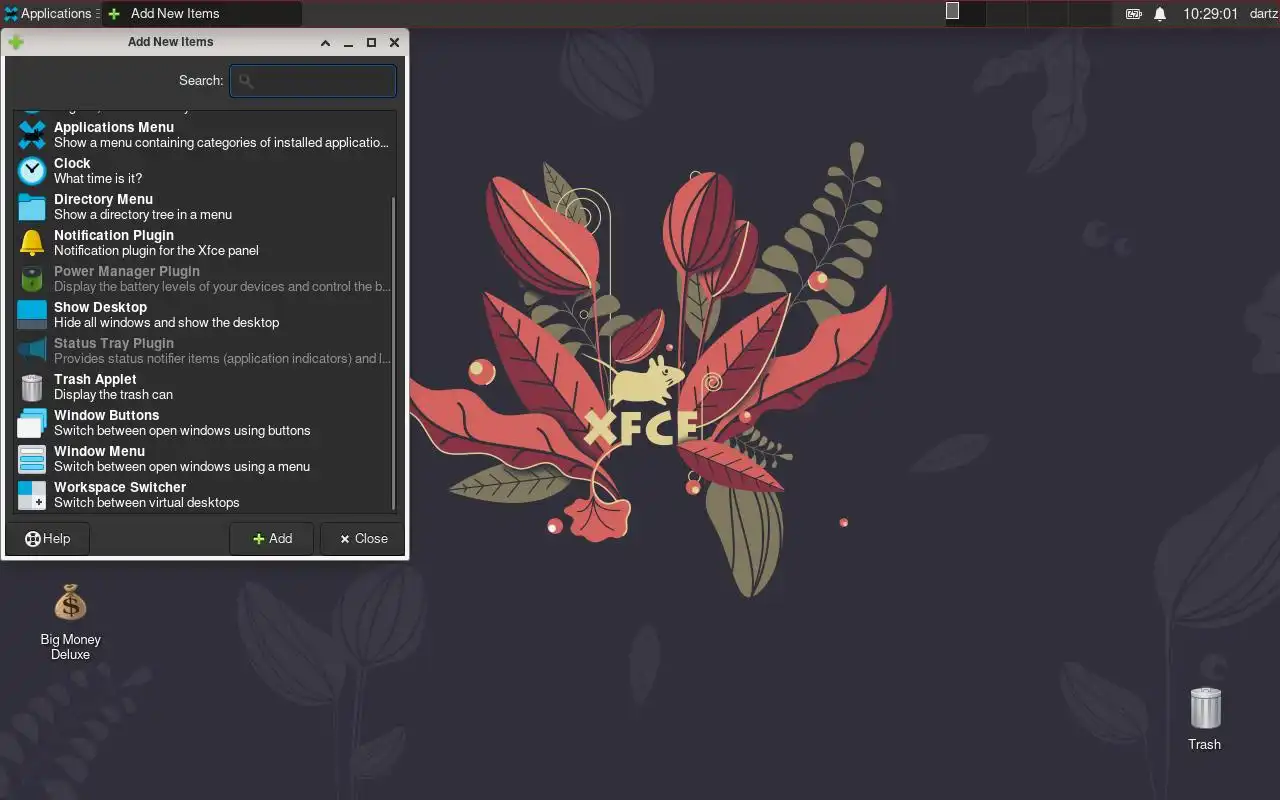
Task: Click the 10:29:01 clock in the panel
Action: click(x=1210, y=14)
